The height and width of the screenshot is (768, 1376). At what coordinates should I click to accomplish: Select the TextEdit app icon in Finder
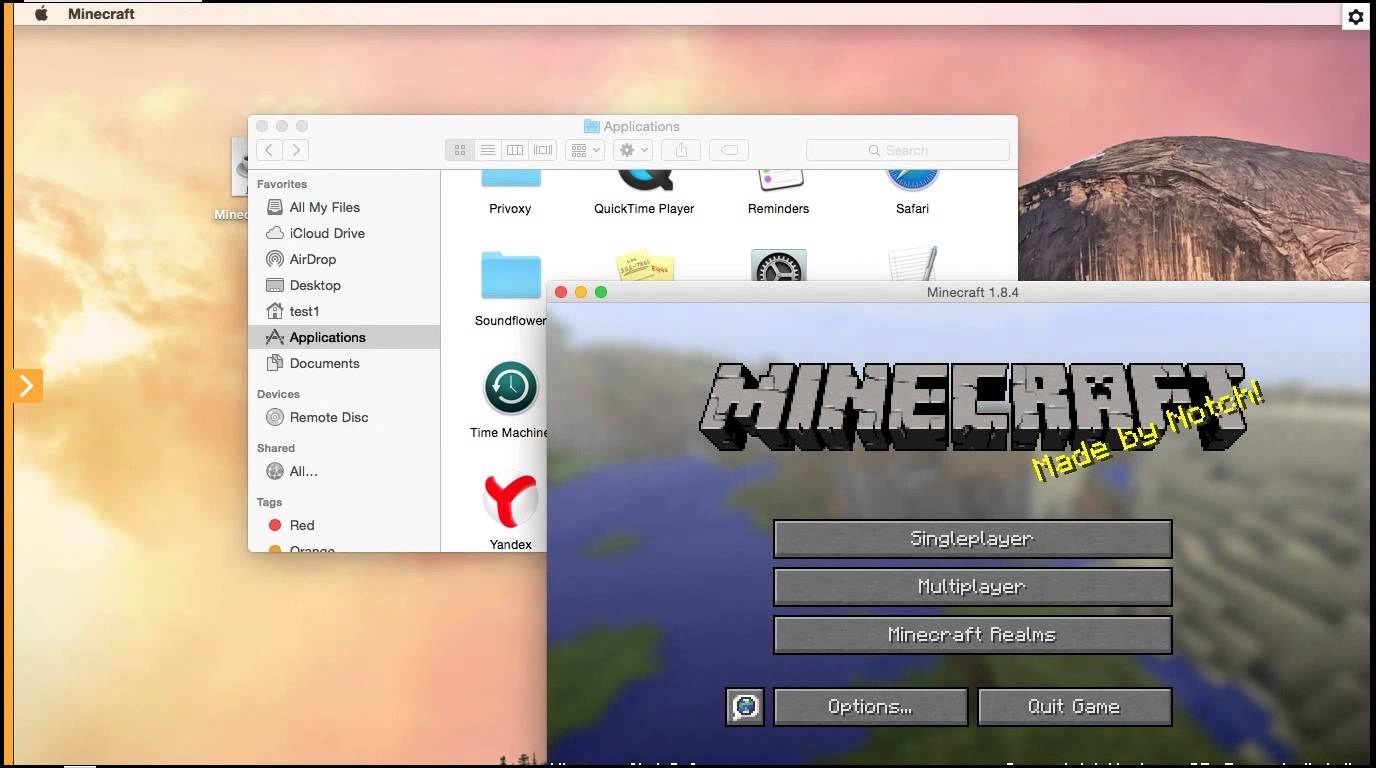(x=913, y=264)
